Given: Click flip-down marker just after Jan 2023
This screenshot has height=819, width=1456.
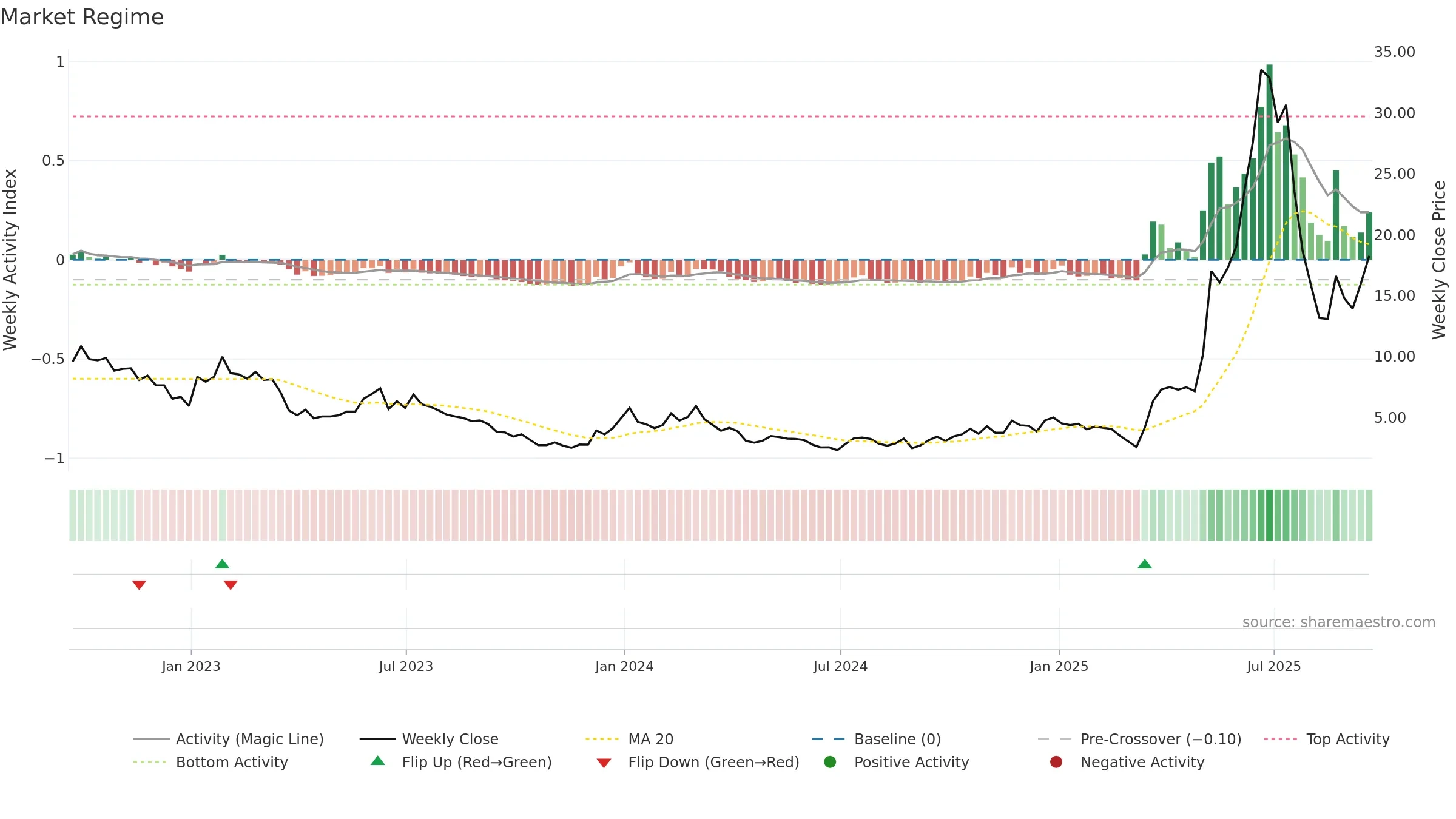Looking at the screenshot, I should click(231, 585).
